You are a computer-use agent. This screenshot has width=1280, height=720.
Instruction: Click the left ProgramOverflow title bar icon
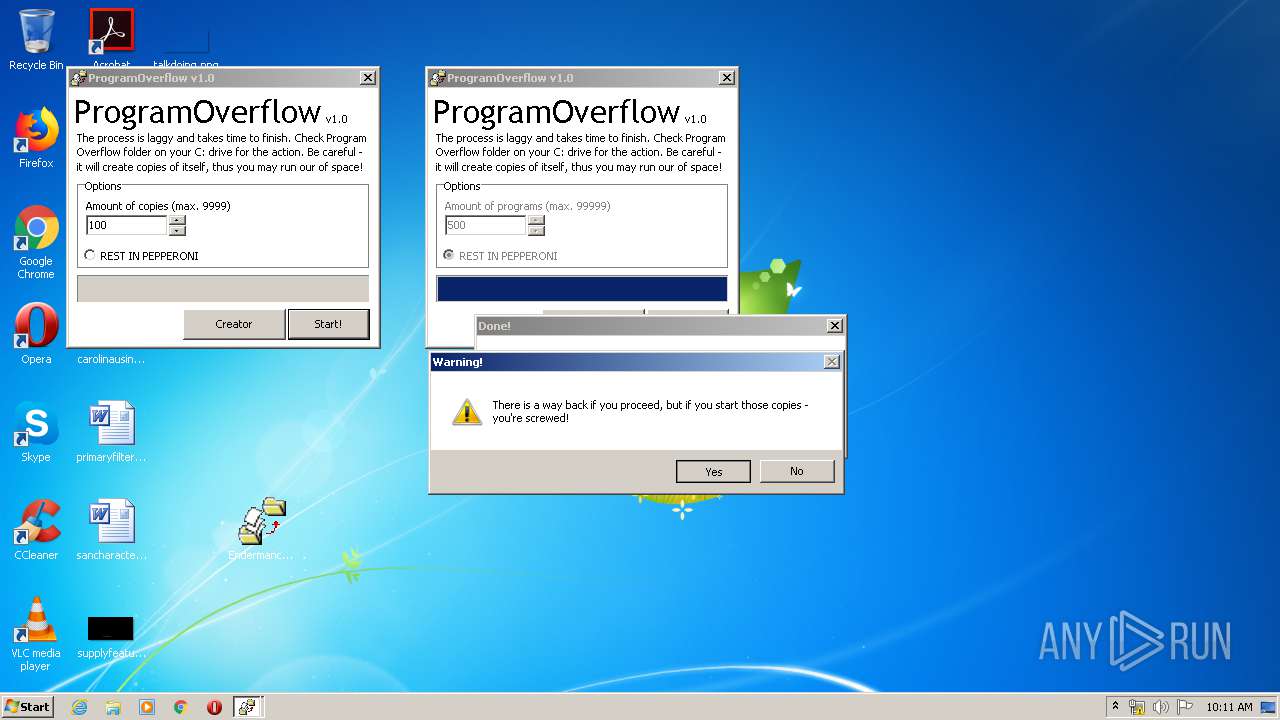[78, 78]
